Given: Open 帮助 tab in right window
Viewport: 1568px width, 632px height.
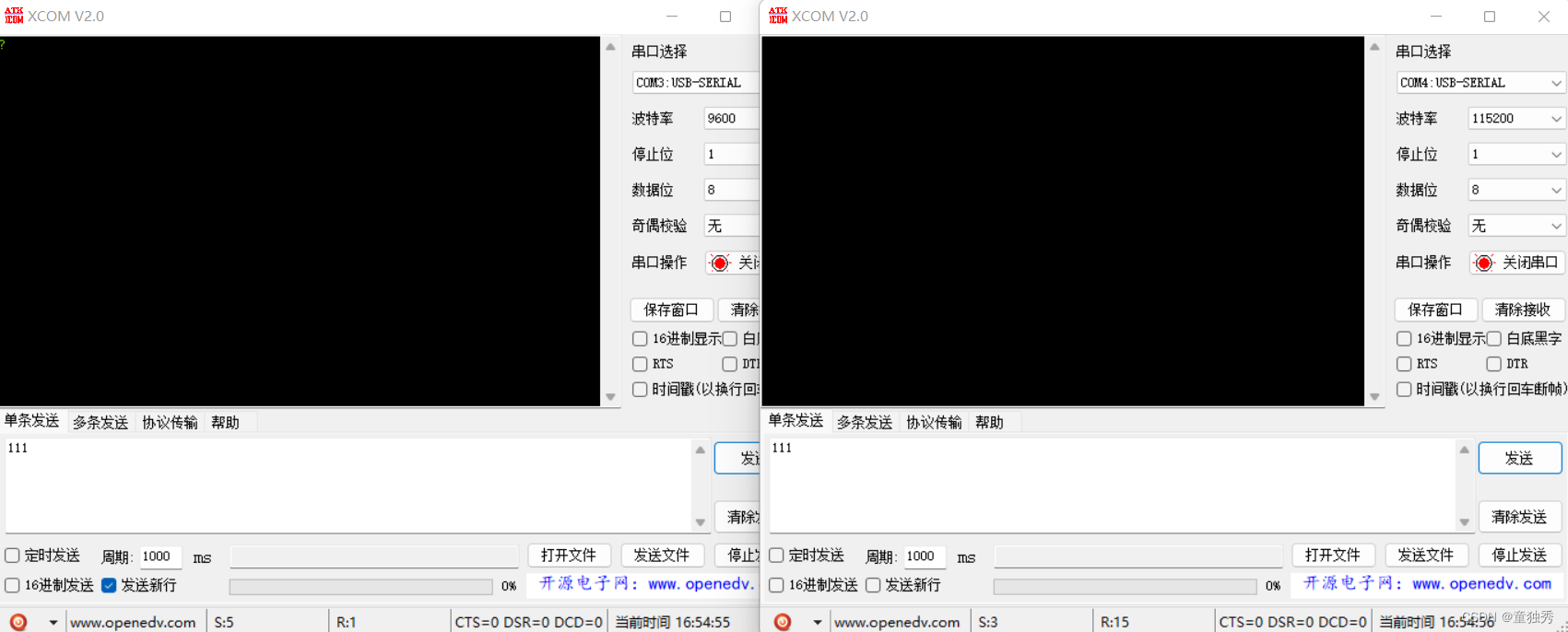Looking at the screenshot, I should [989, 422].
